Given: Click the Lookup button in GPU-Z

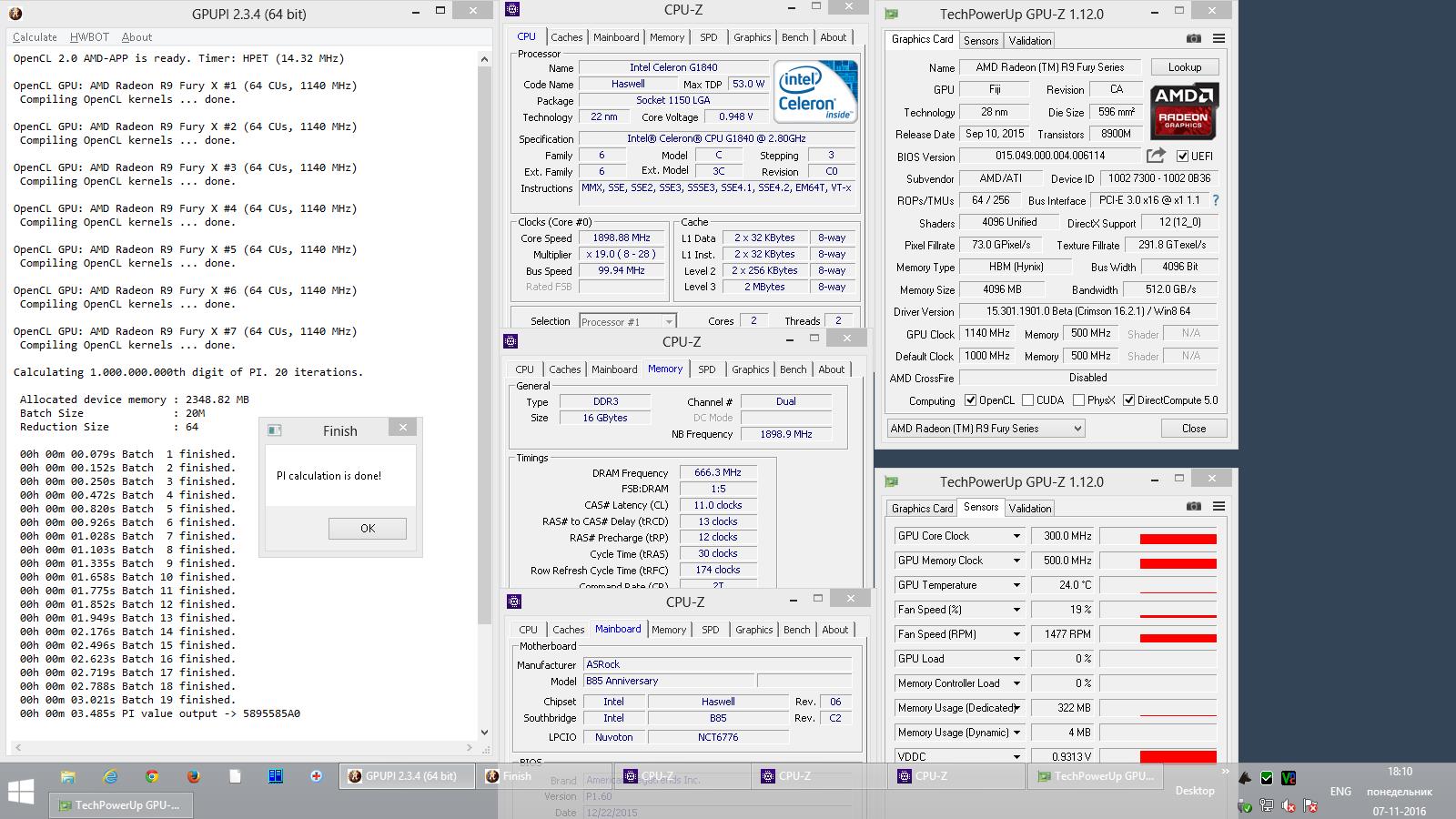Looking at the screenshot, I should 1184,67.
